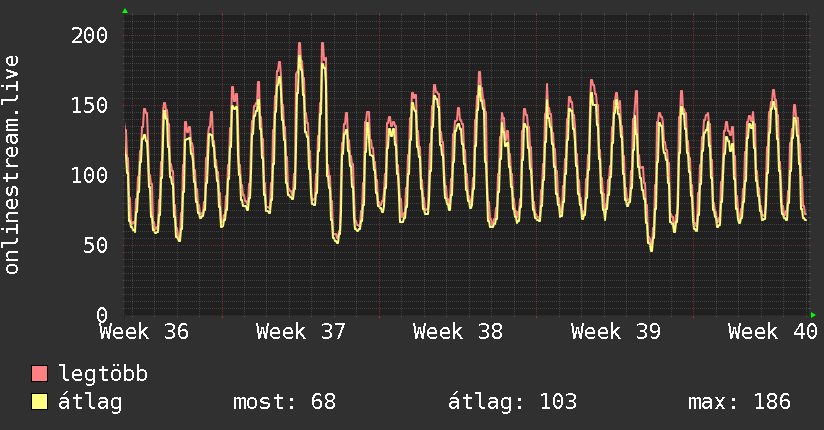Click the Week 40 axis label
The width and height of the screenshot is (824, 430).
click(x=772, y=332)
